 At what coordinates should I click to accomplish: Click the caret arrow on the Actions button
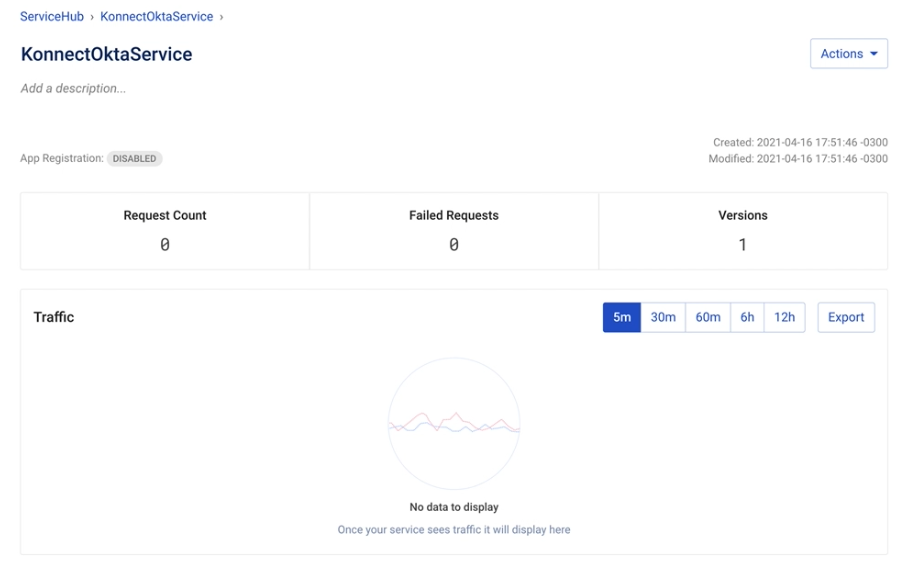(874, 54)
